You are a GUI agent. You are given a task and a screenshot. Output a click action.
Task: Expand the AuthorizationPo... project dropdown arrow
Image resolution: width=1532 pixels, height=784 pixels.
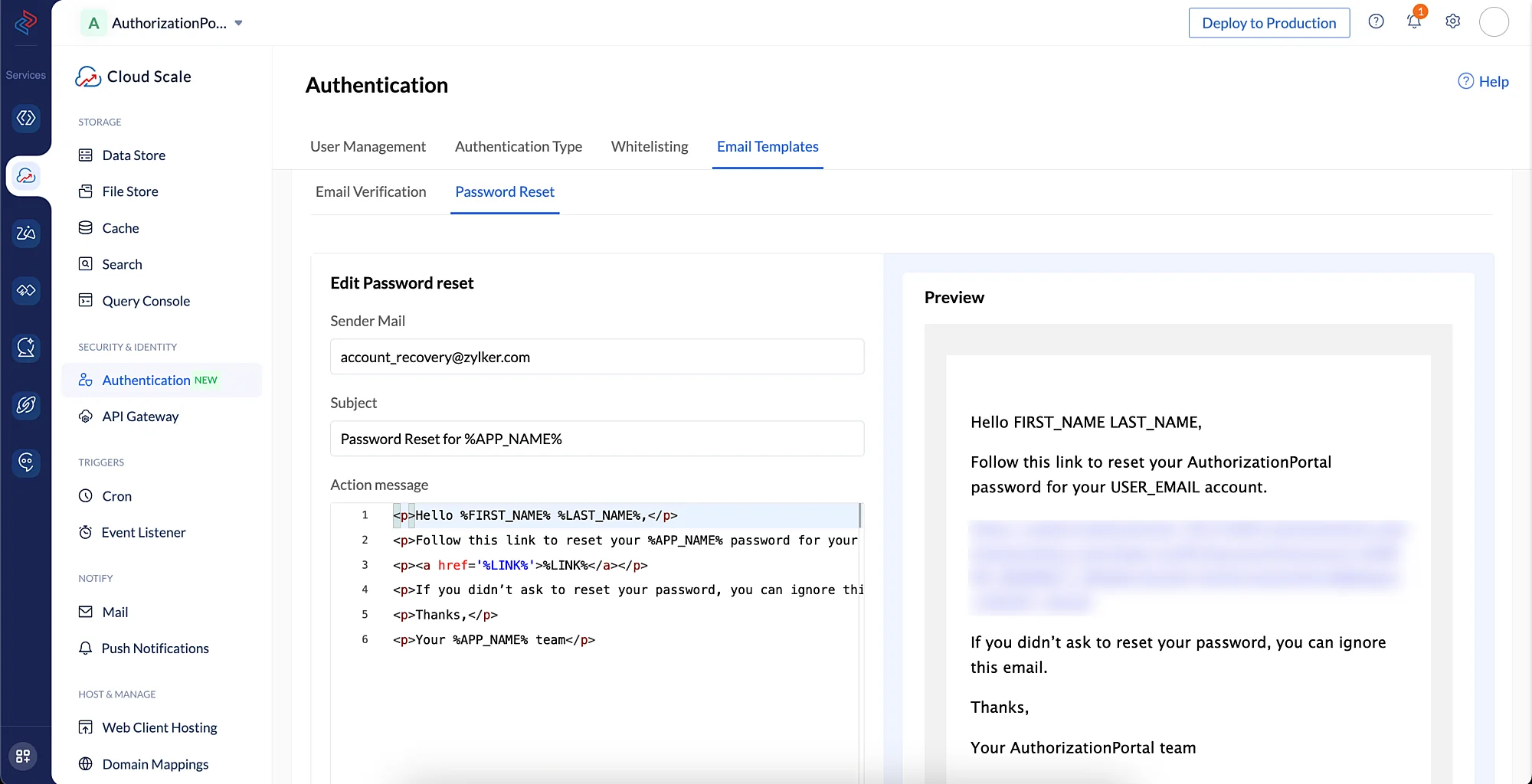pyautogui.click(x=238, y=23)
